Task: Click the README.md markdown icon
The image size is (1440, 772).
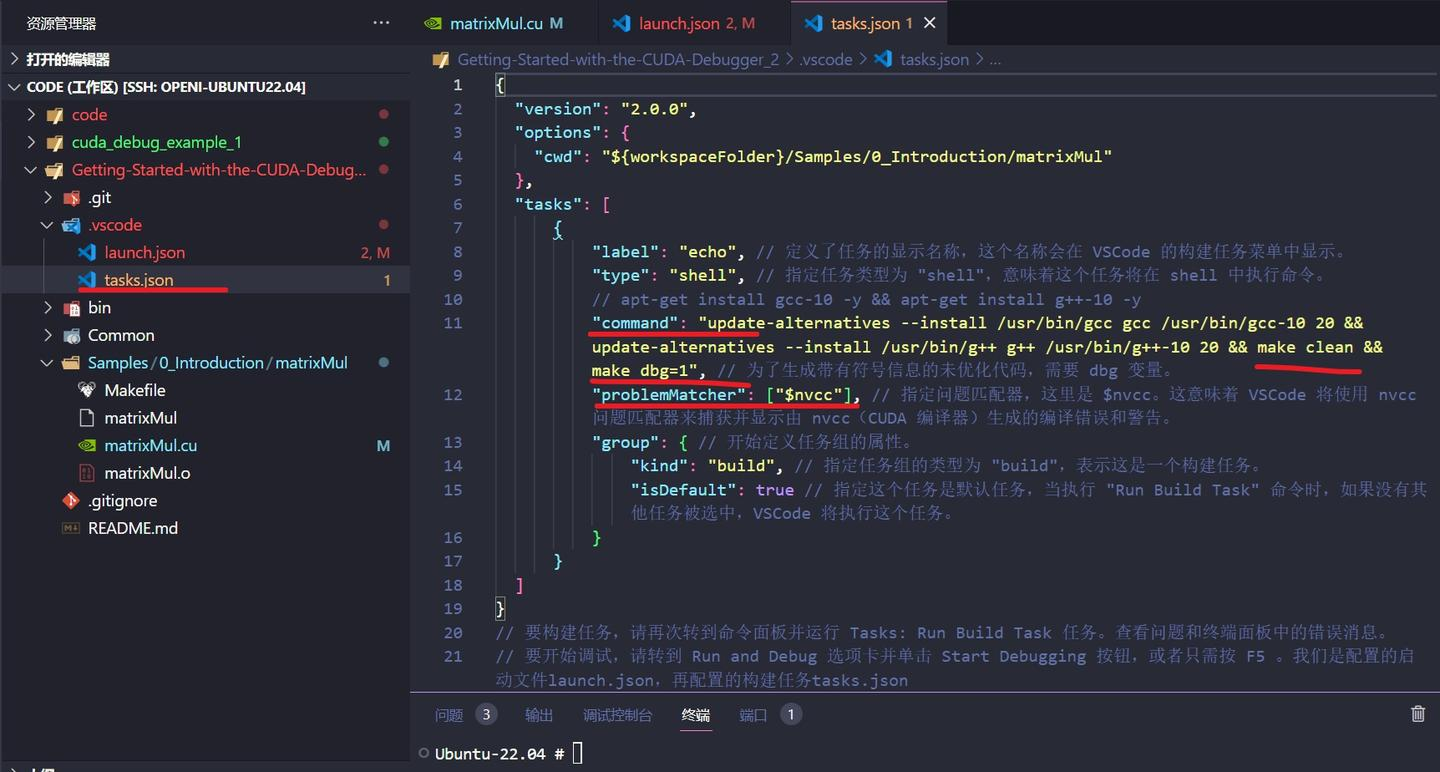Action: click(x=71, y=528)
